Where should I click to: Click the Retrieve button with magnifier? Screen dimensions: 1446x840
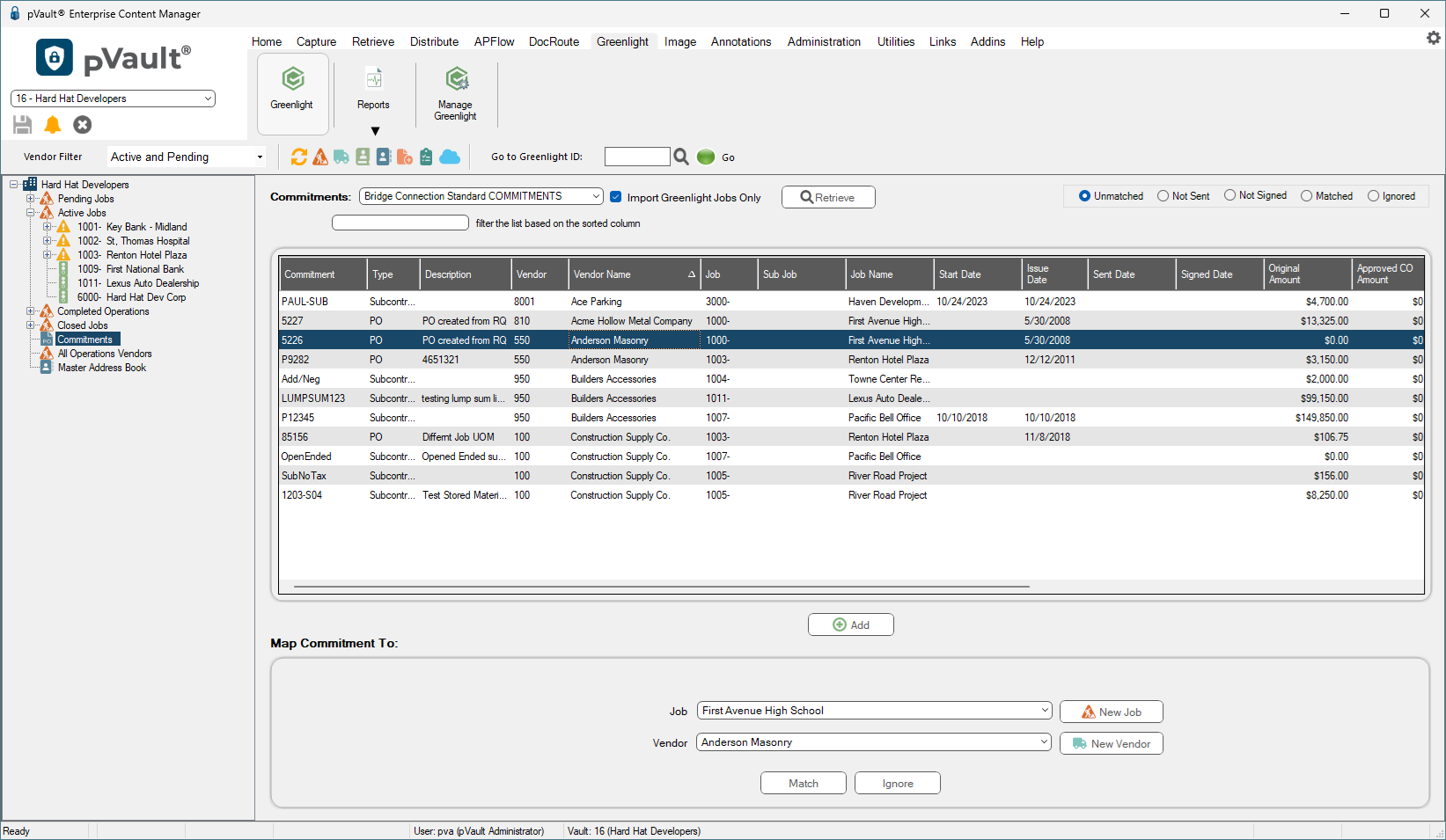(828, 197)
